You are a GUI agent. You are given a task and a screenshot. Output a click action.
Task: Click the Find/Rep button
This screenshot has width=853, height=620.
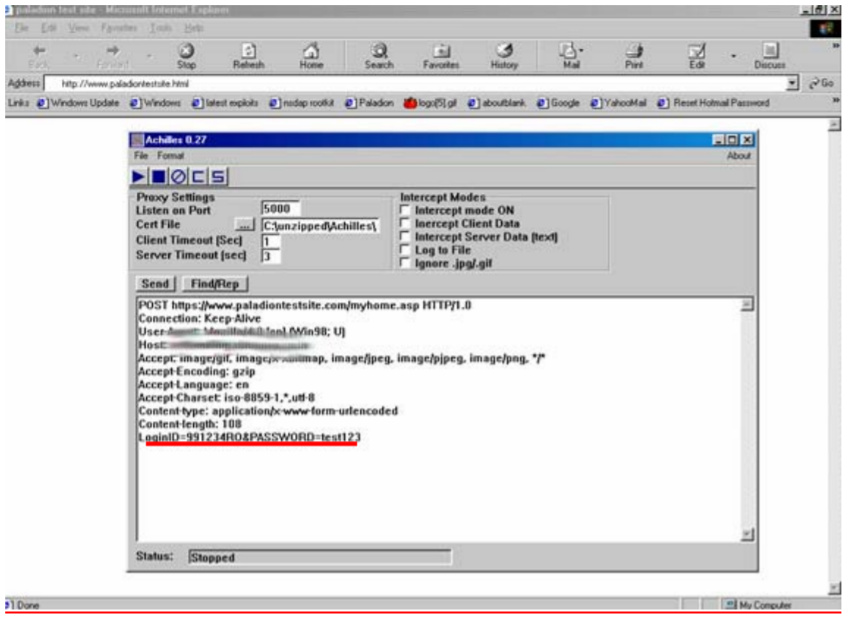point(214,284)
